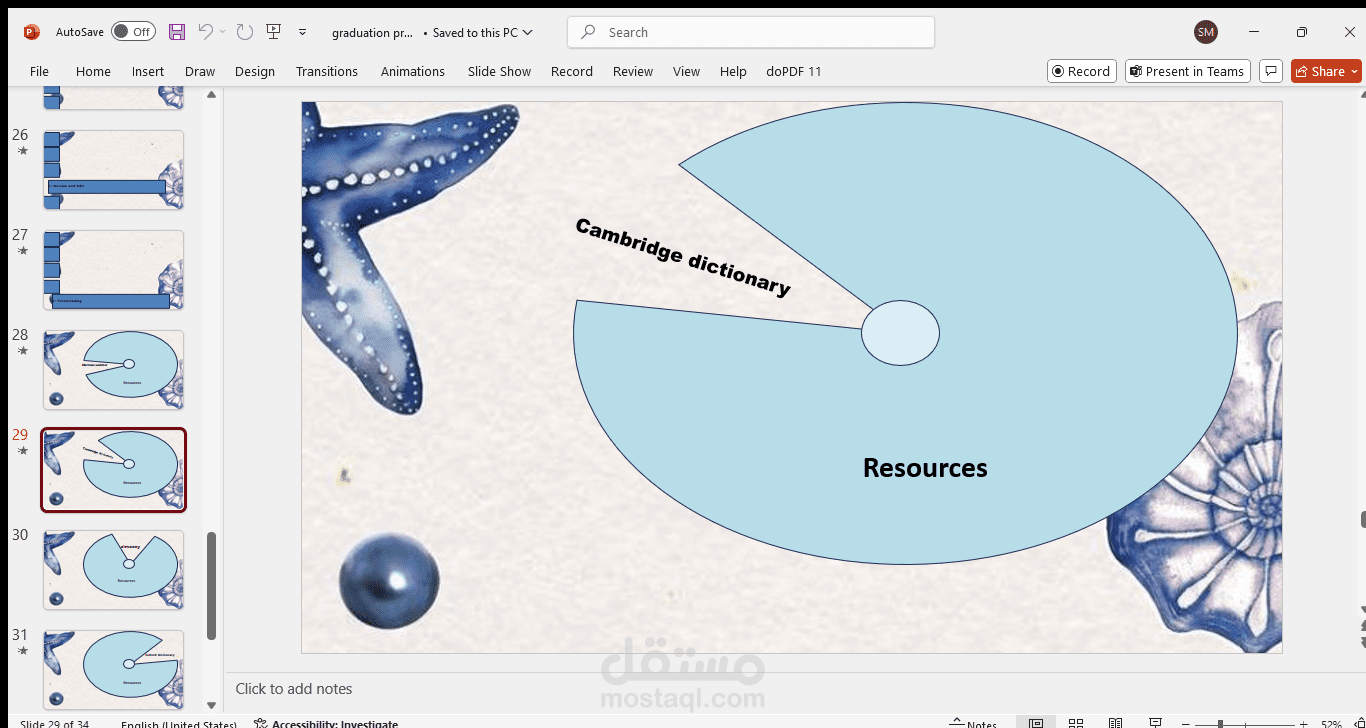The height and width of the screenshot is (728, 1366).
Task: Toggle the AutoSave switch
Action: coord(133,32)
